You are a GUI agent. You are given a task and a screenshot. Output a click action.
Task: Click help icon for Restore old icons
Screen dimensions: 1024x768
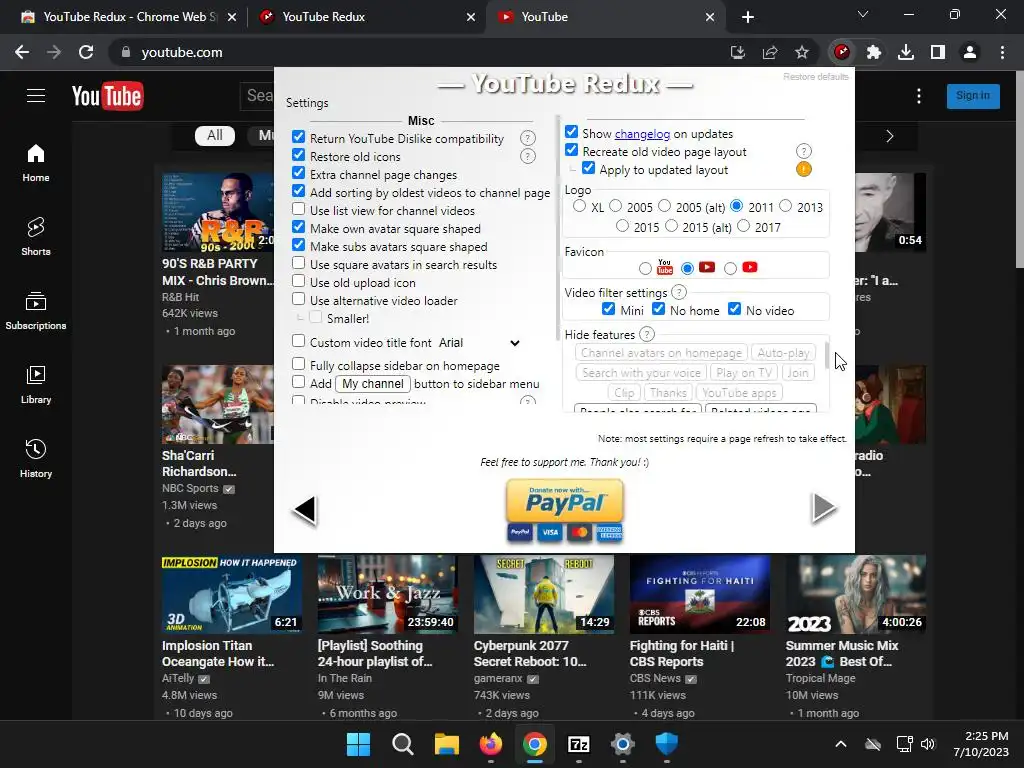click(x=528, y=156)
